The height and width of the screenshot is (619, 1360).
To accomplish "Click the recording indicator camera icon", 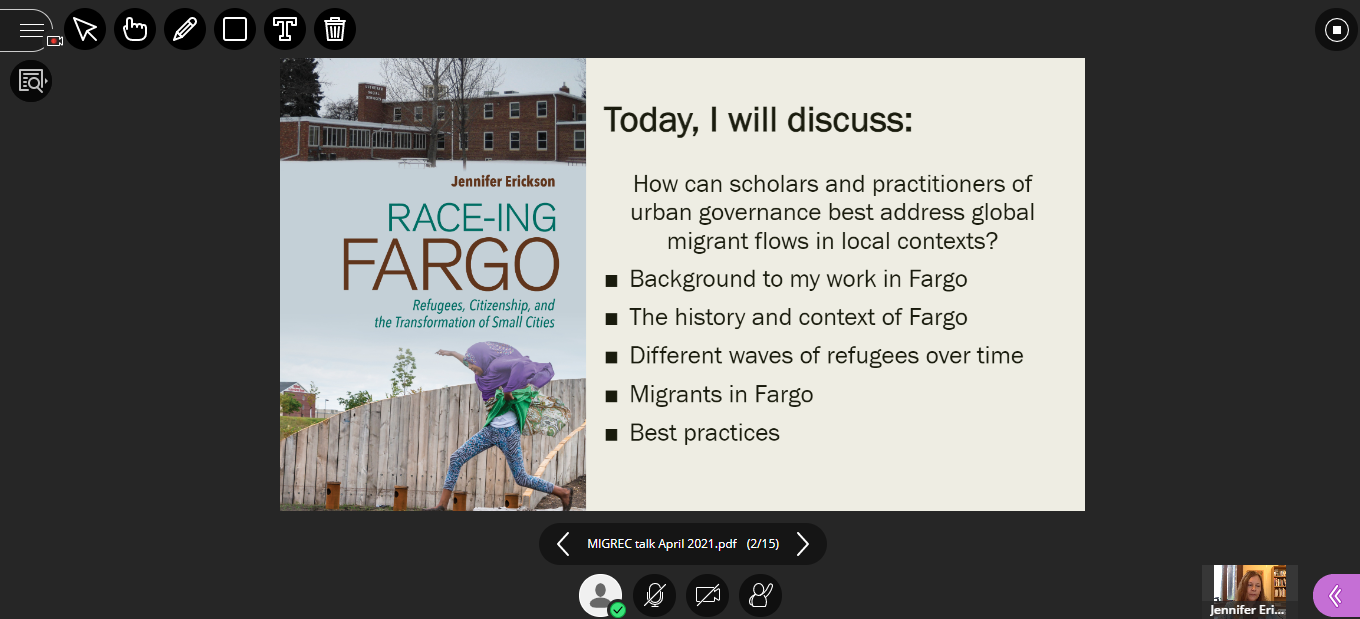I will [x=55, y=41].
